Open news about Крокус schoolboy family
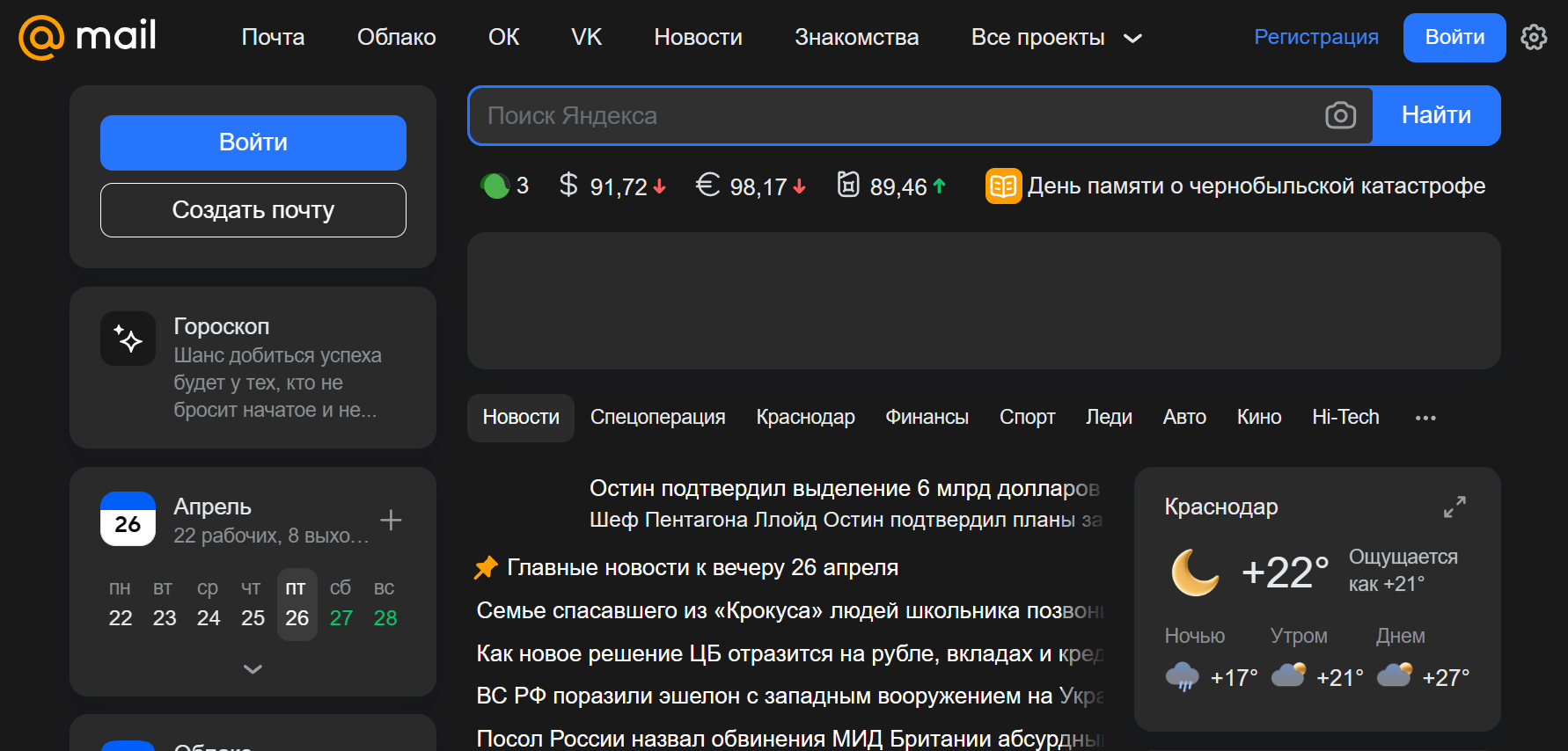Viewport: 1568px width, 751px height. coord(790,610)
